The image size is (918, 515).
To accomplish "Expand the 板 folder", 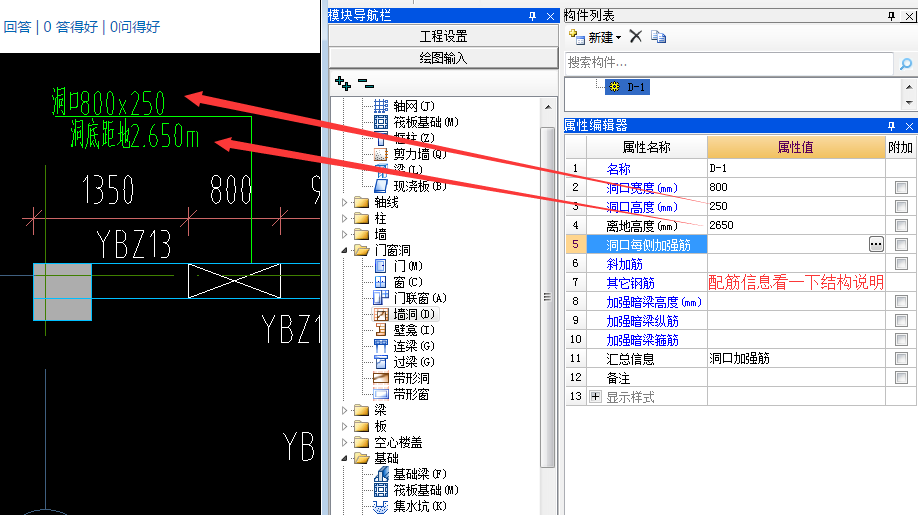I will click(344, 426).
